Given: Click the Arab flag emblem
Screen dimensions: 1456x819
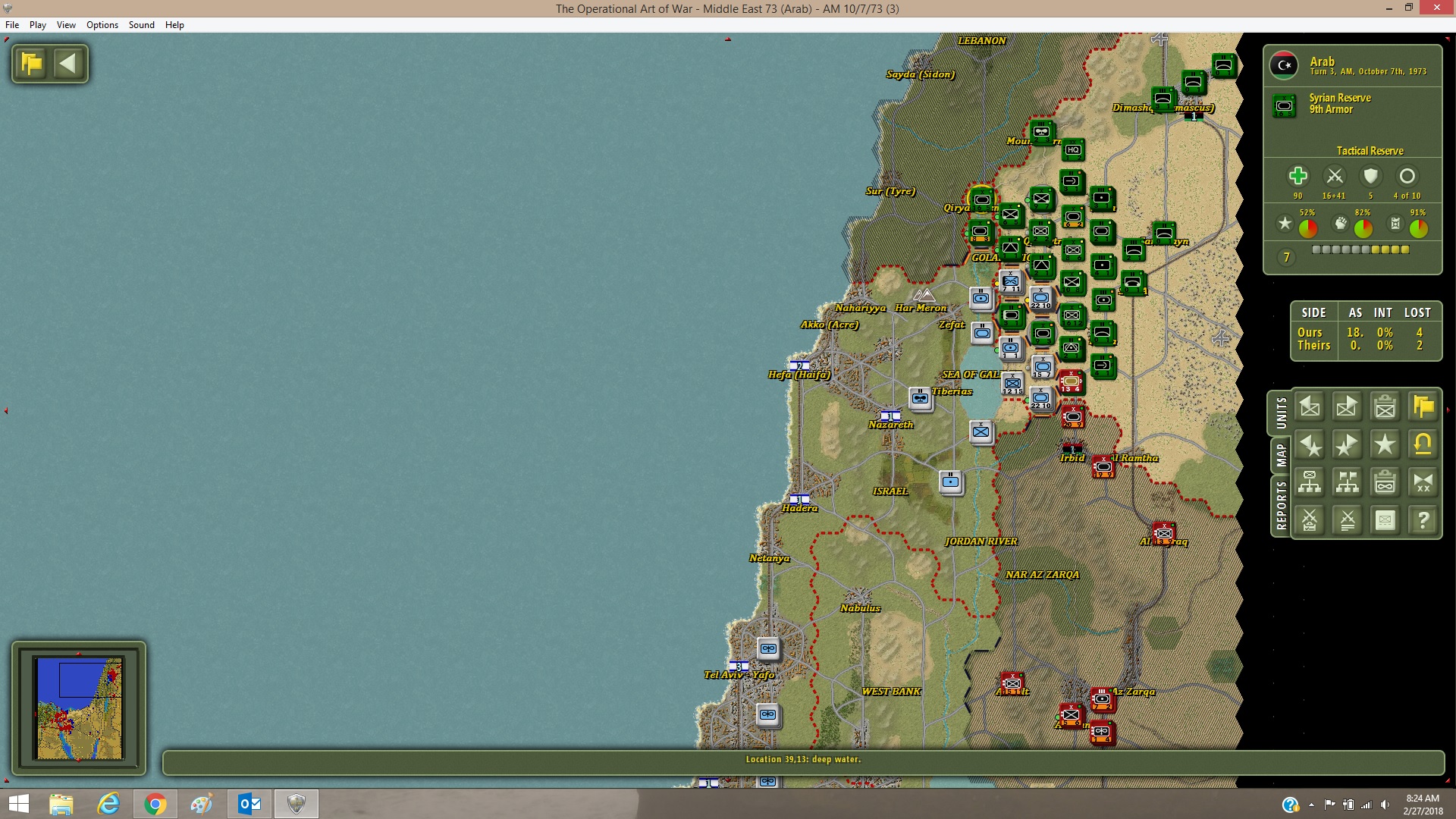Looking at the screenshot, I should 1284,65.
